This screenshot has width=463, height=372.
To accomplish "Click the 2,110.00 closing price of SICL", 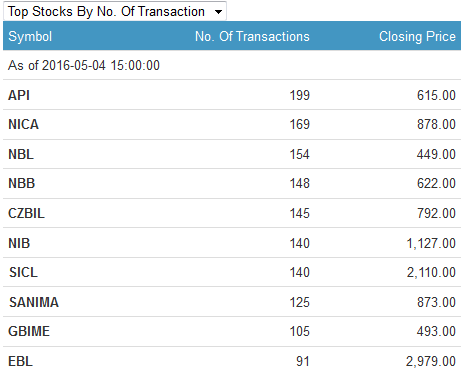I will coord(431,273).
